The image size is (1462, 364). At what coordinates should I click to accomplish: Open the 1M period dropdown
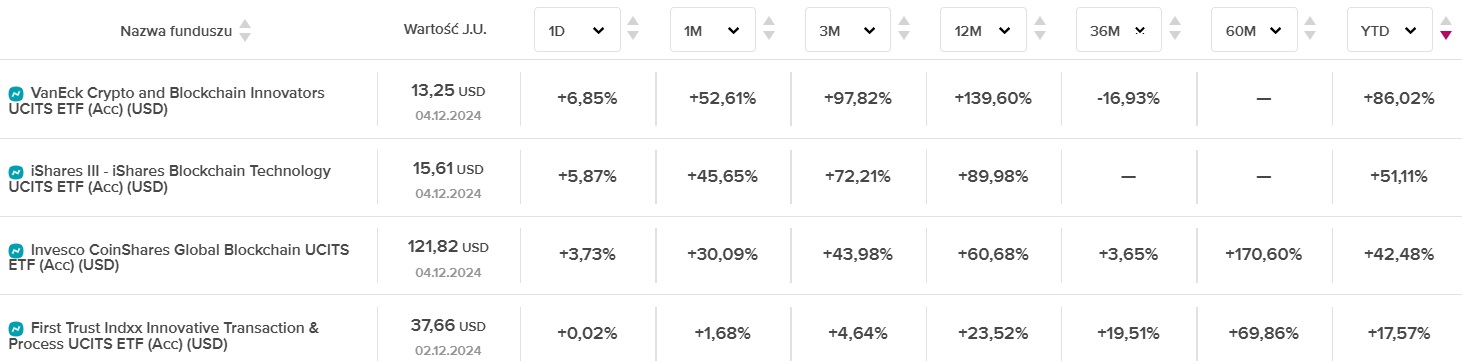712,30
